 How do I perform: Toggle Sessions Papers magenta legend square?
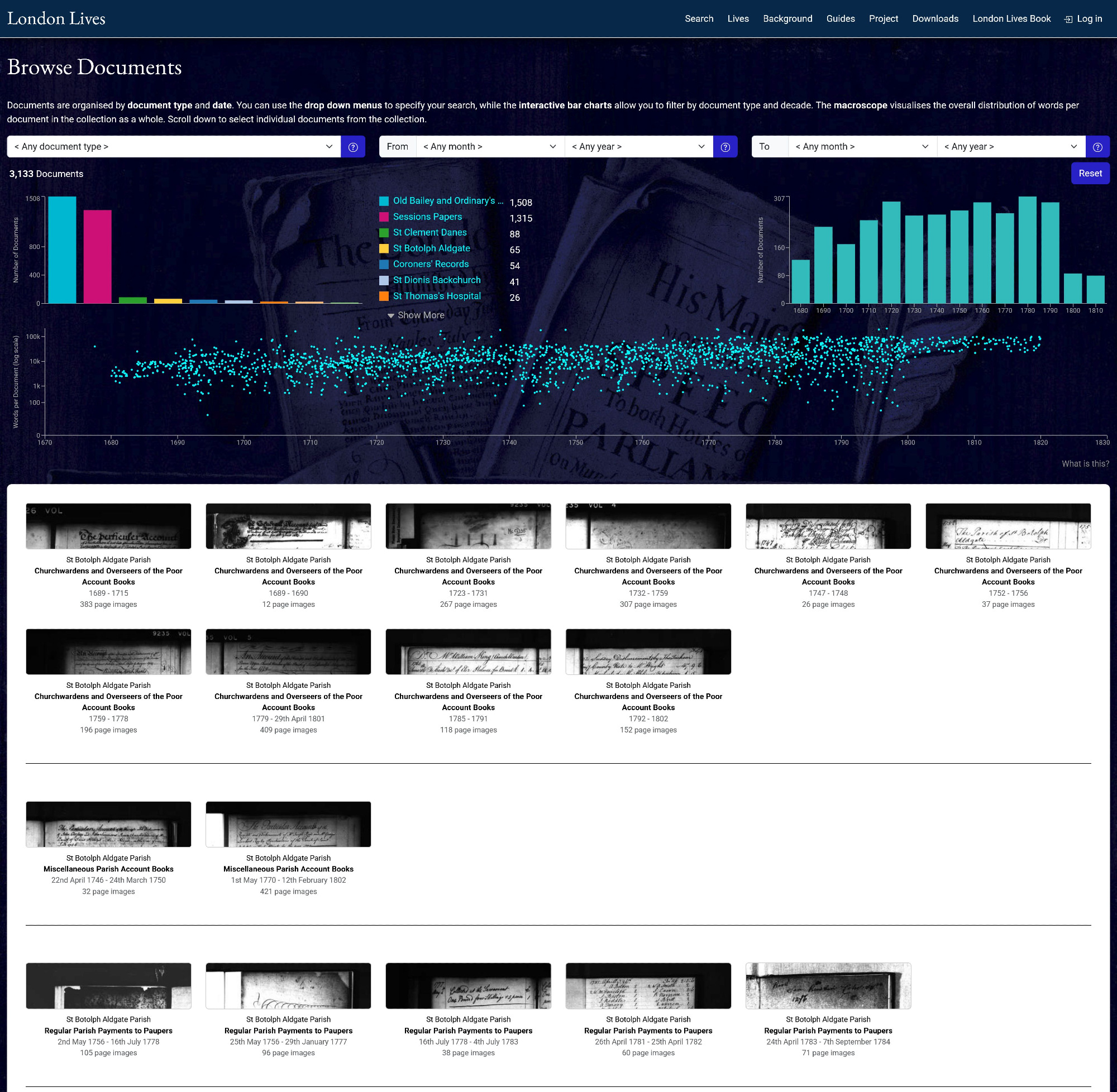[384, 217]
